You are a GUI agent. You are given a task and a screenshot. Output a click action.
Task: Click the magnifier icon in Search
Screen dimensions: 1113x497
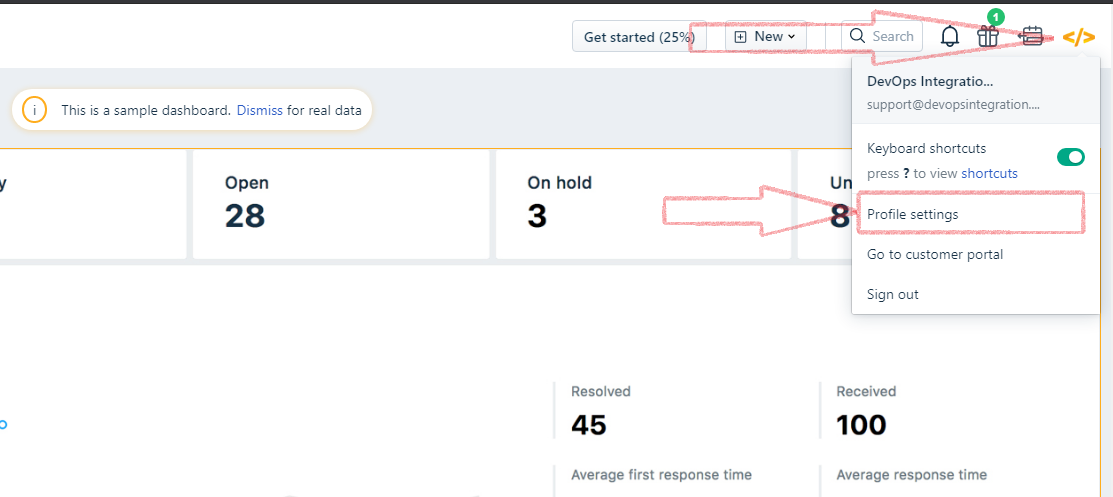857,36
